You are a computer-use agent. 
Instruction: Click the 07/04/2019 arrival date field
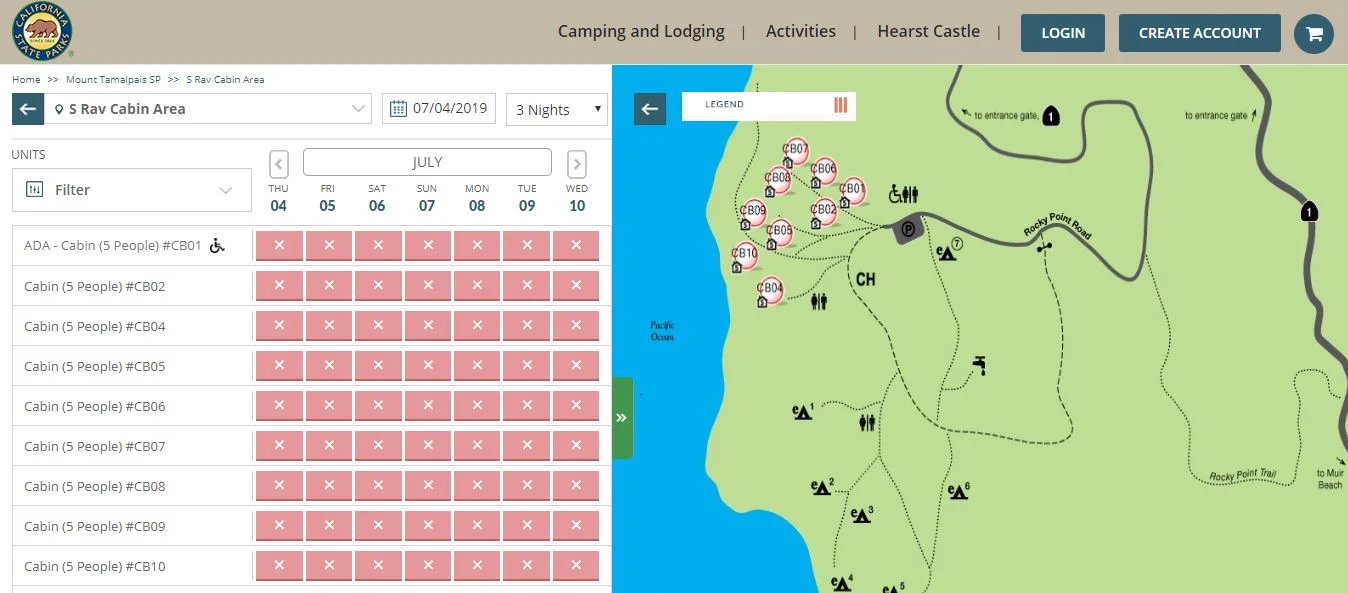tap(440, 108)
